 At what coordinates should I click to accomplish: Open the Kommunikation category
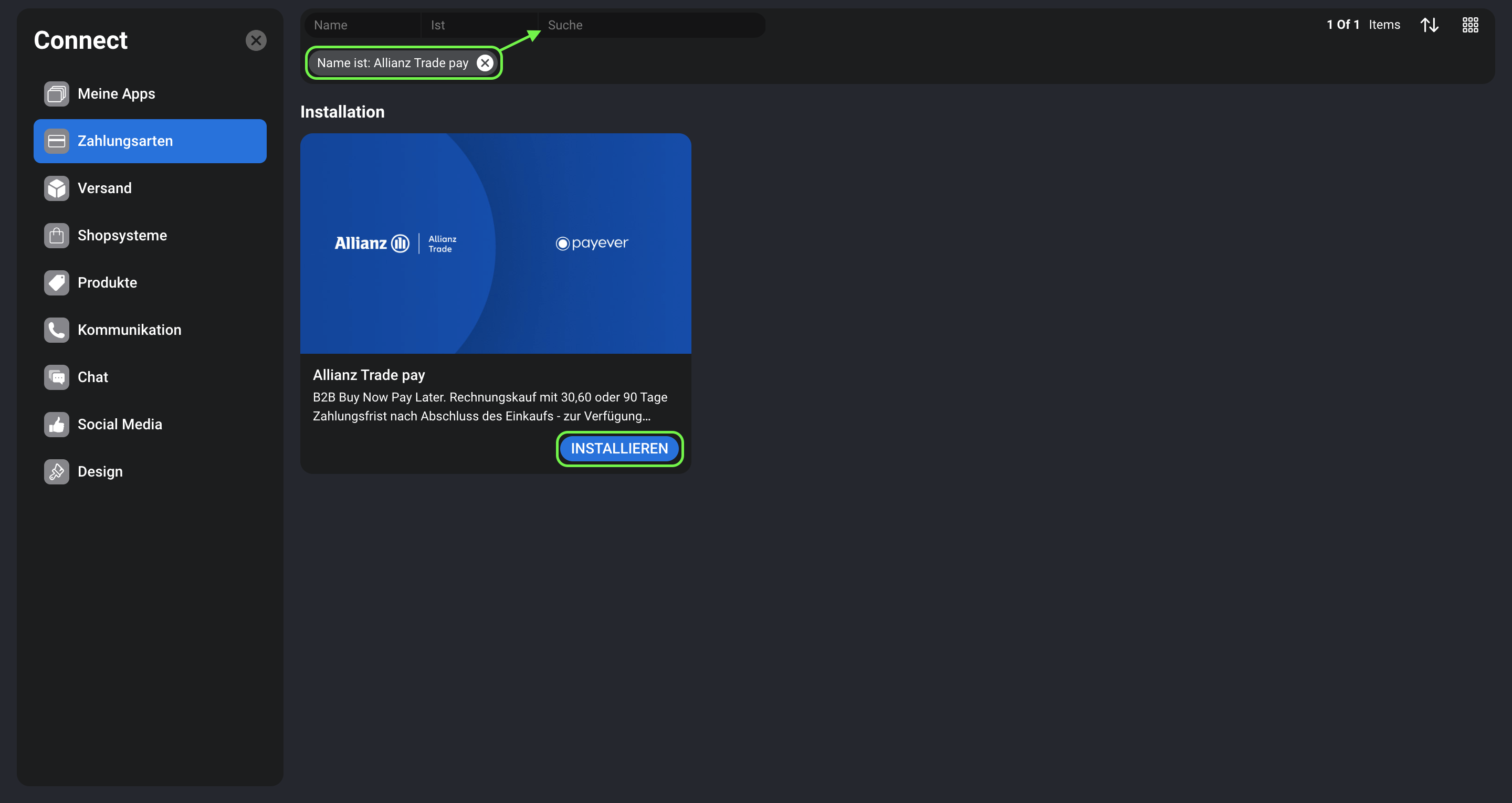pos(150,330)
